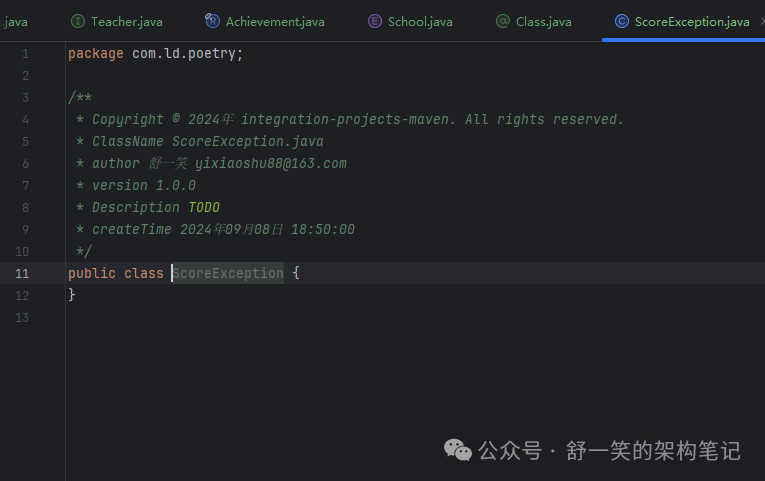Click the package com.ld.poetry statement
This screenshot has height=481, width=765.
coord(155,53)
